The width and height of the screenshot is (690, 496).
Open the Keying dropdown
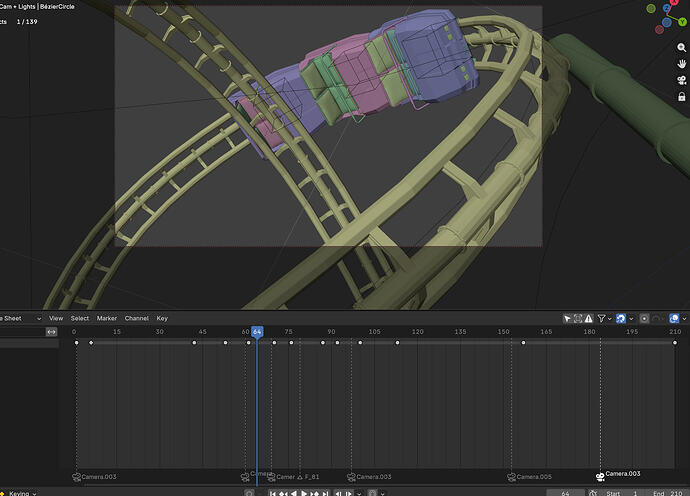22,493
